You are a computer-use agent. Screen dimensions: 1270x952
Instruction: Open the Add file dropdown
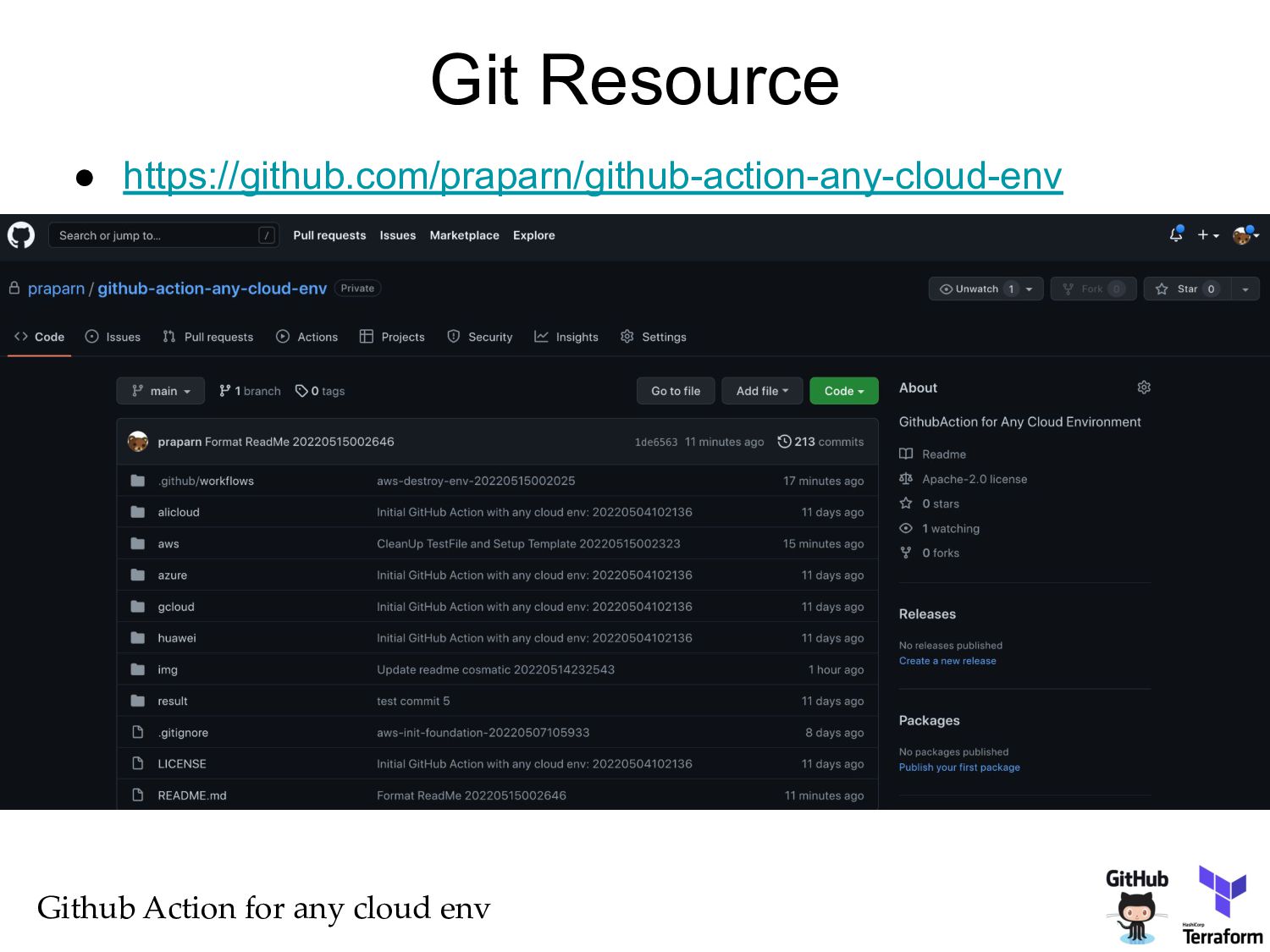(762, 391)
